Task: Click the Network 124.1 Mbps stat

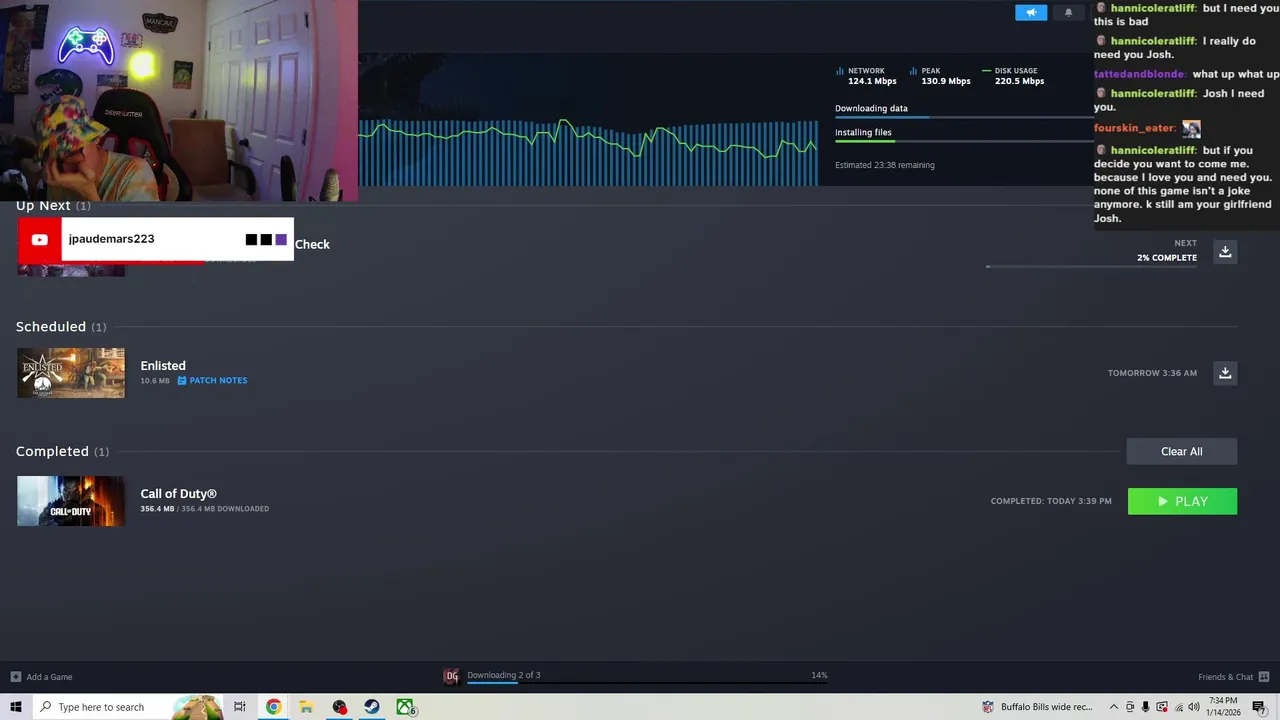Action: click(866, 76)
